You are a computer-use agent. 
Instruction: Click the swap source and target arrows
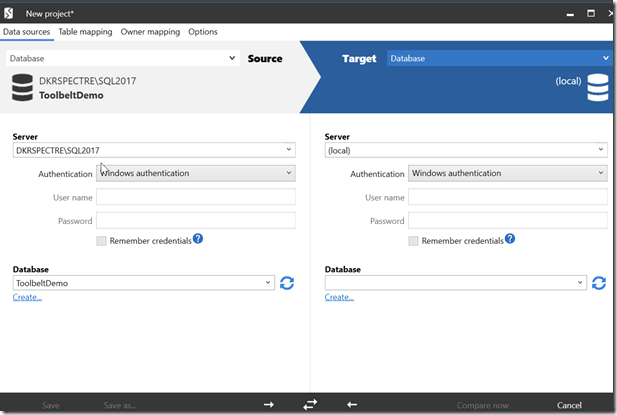tap(310, 404)
